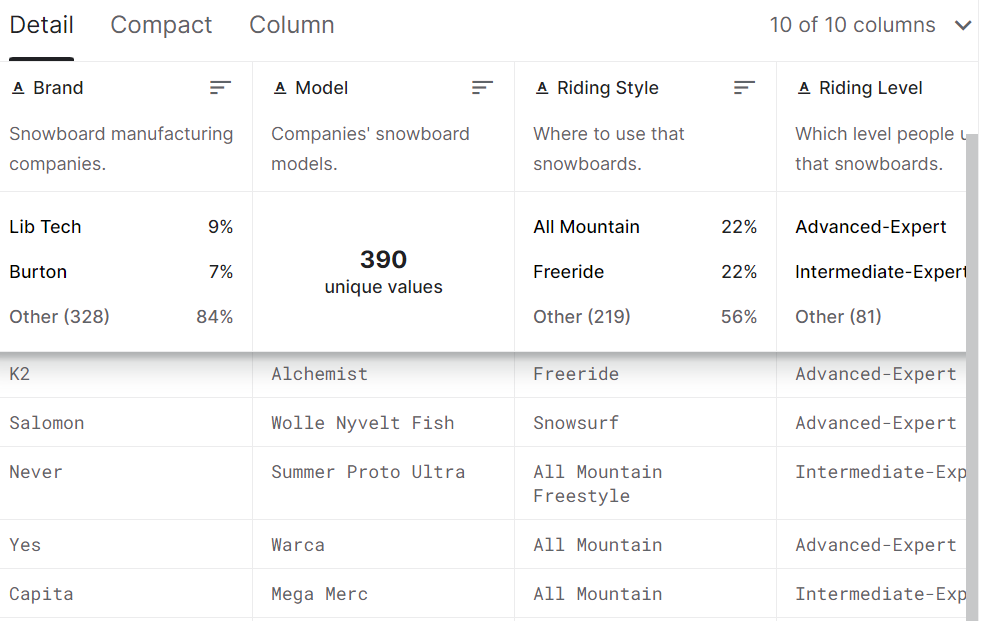The image size is (996, 621).
Task: Click the Burton brand entry
Action: (38, 272)
